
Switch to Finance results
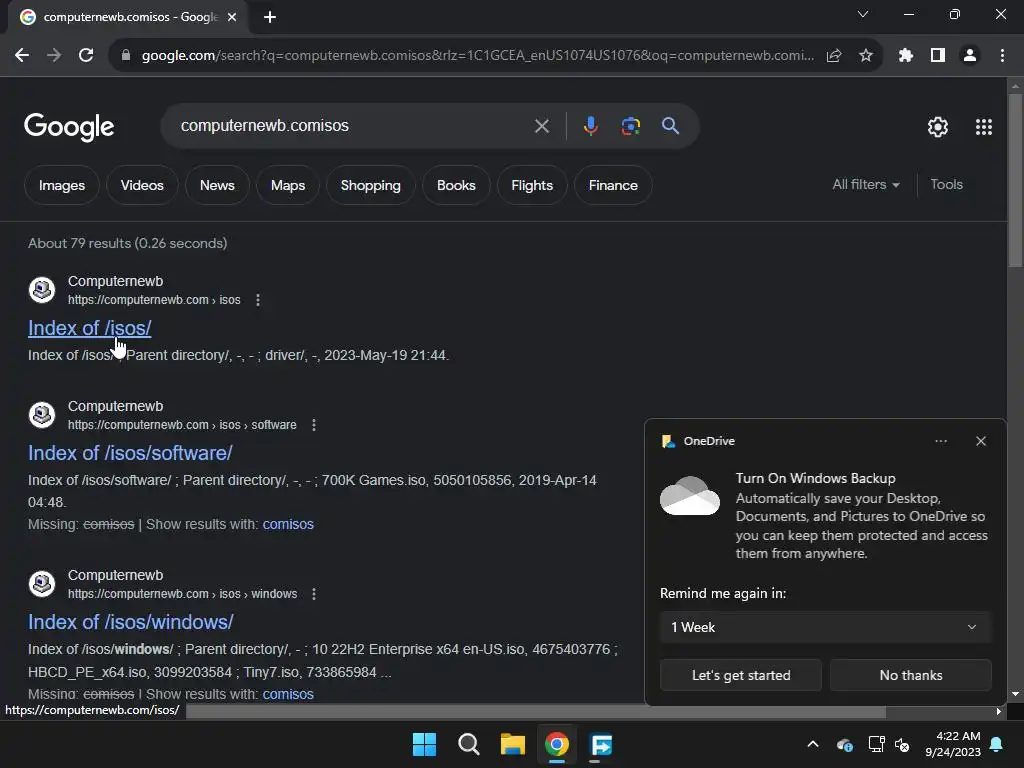[x=613, y=185]
